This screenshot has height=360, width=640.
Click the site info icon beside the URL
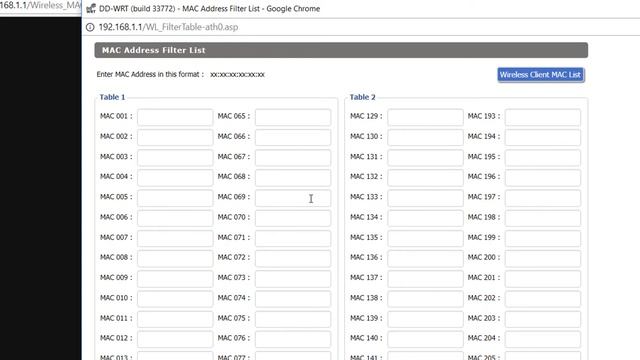(x=90, y=27)
